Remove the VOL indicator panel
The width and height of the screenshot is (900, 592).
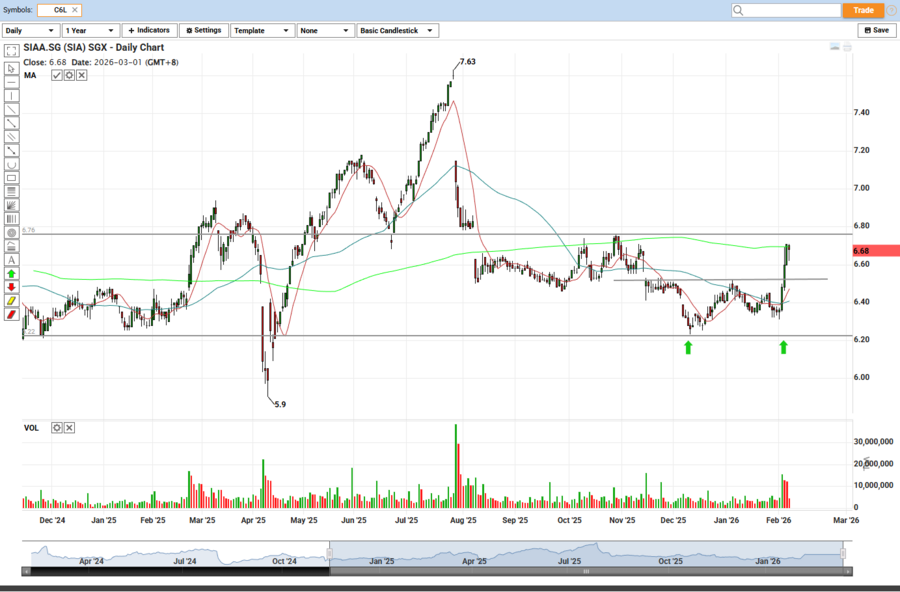click(69, 428)
